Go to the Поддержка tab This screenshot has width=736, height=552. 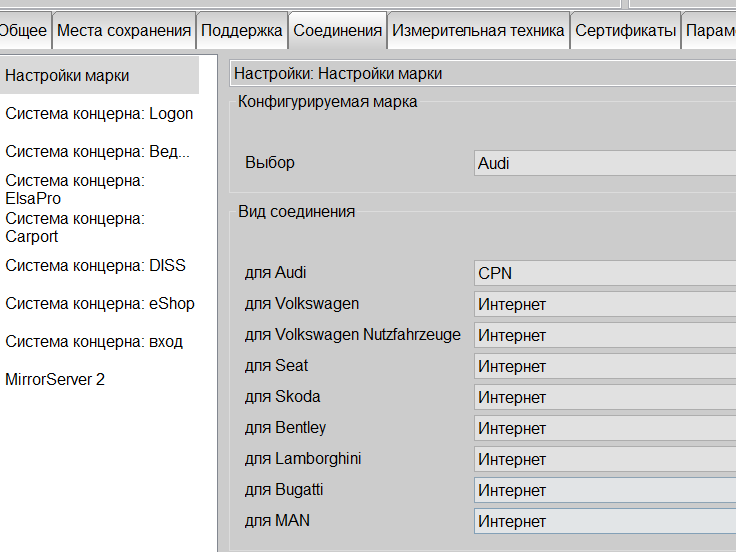tap(242, 31)
